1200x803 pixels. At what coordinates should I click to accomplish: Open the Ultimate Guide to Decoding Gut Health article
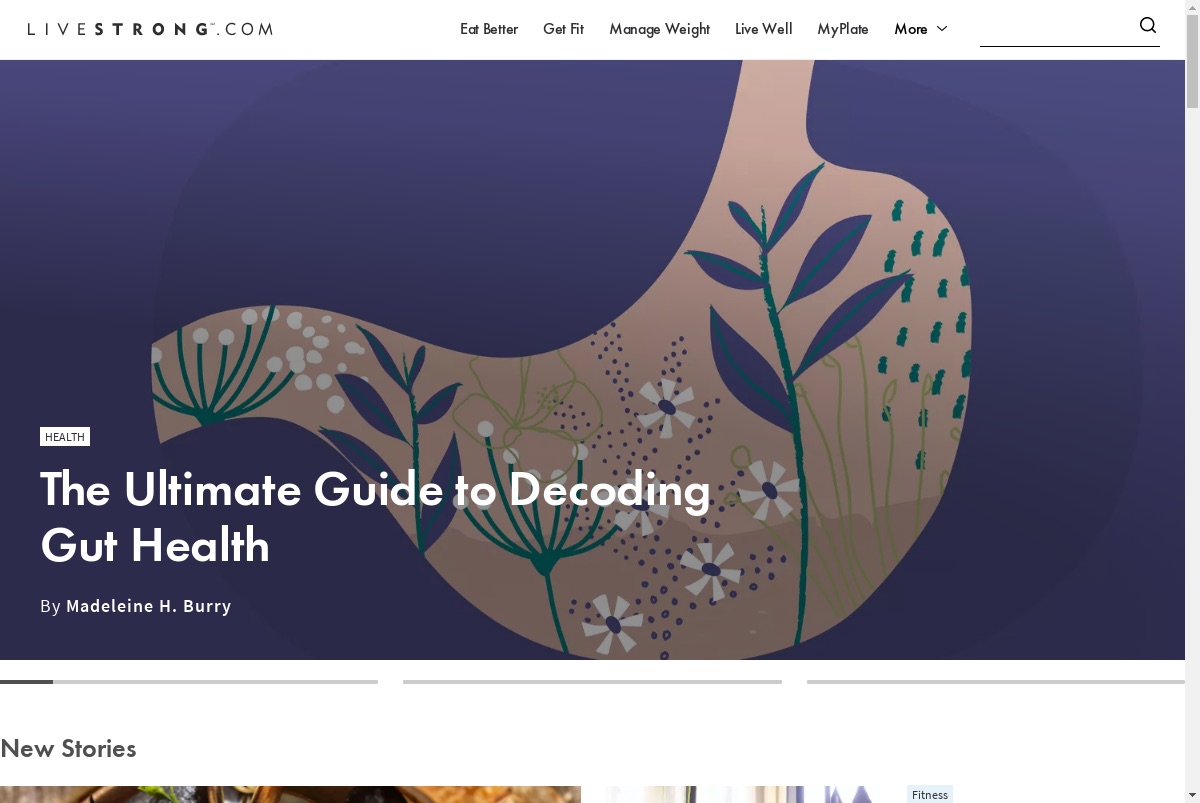[x=375, y=518]
